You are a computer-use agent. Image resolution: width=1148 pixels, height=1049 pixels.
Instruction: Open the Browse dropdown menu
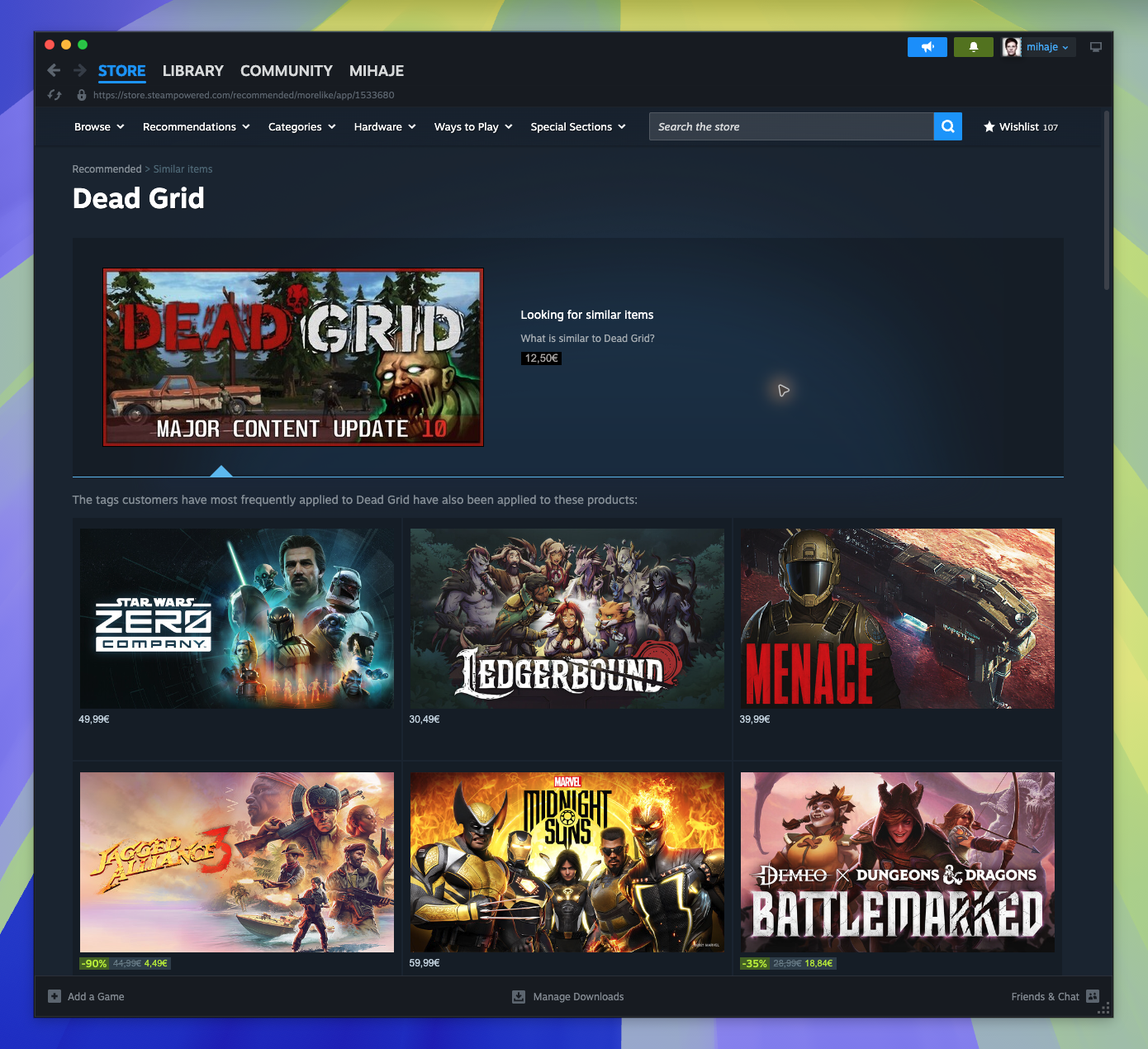(x=99, y=126)
